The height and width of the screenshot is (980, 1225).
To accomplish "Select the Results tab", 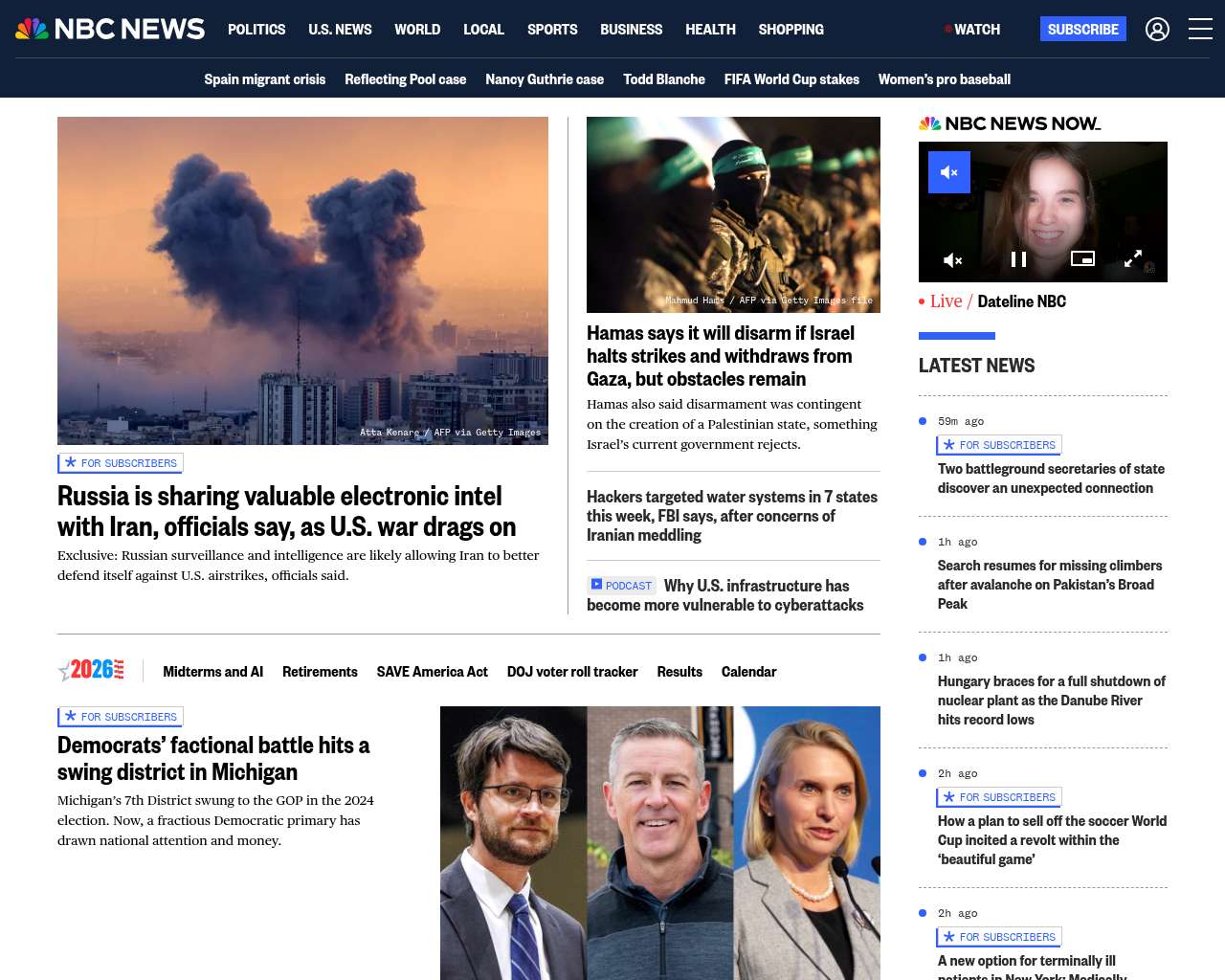I will (679, 672).
